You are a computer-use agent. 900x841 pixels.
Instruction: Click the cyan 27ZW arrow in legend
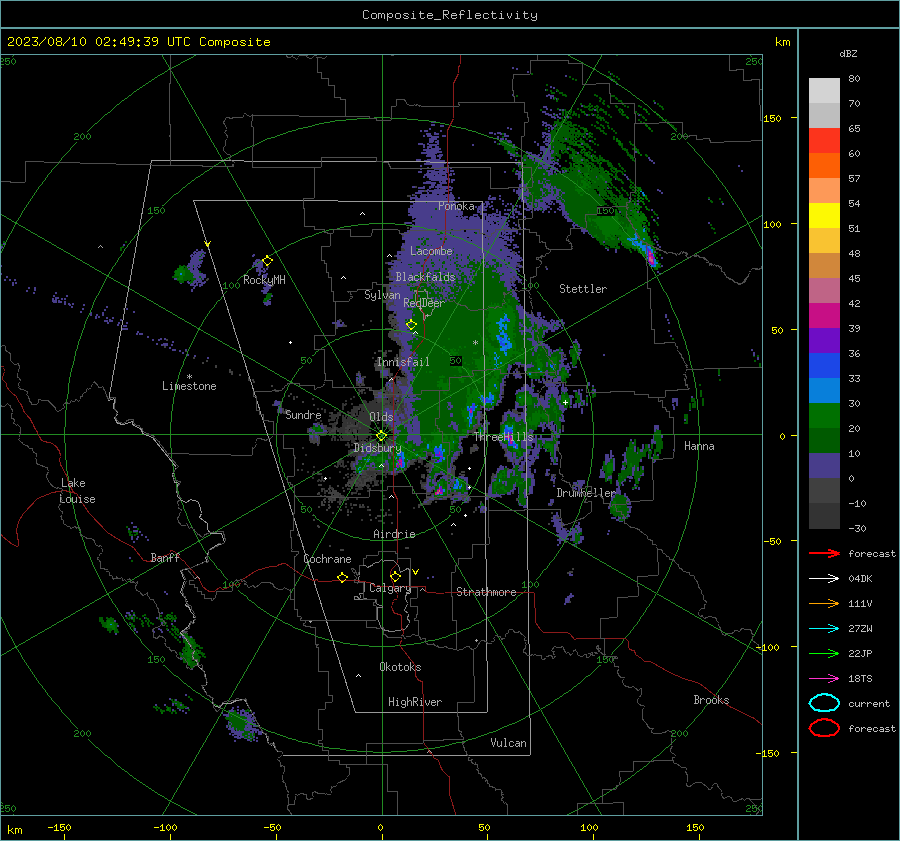tap(824, 628)
